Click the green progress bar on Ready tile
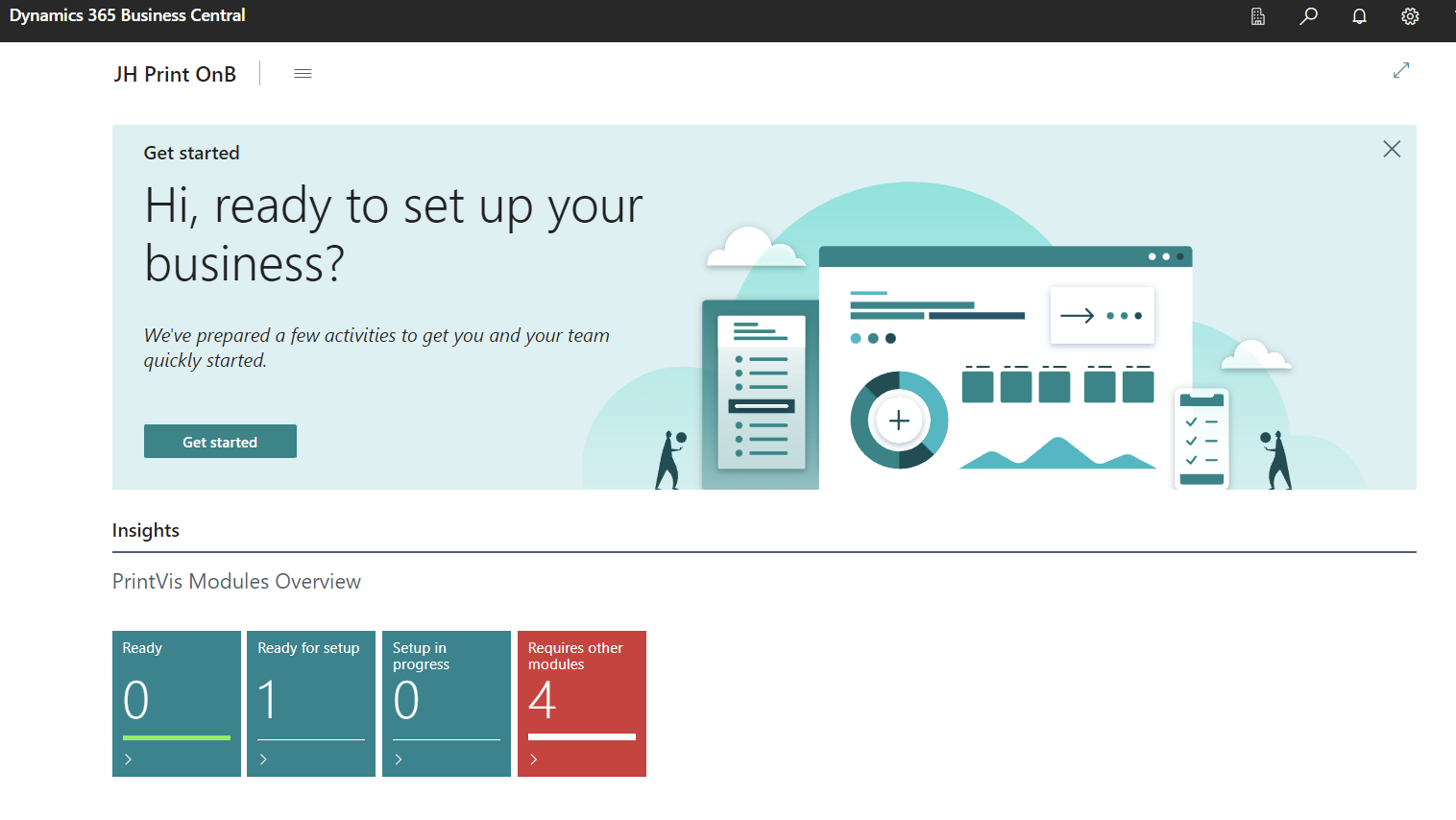This screenshot has width=1456, height=820. point(177,737)
